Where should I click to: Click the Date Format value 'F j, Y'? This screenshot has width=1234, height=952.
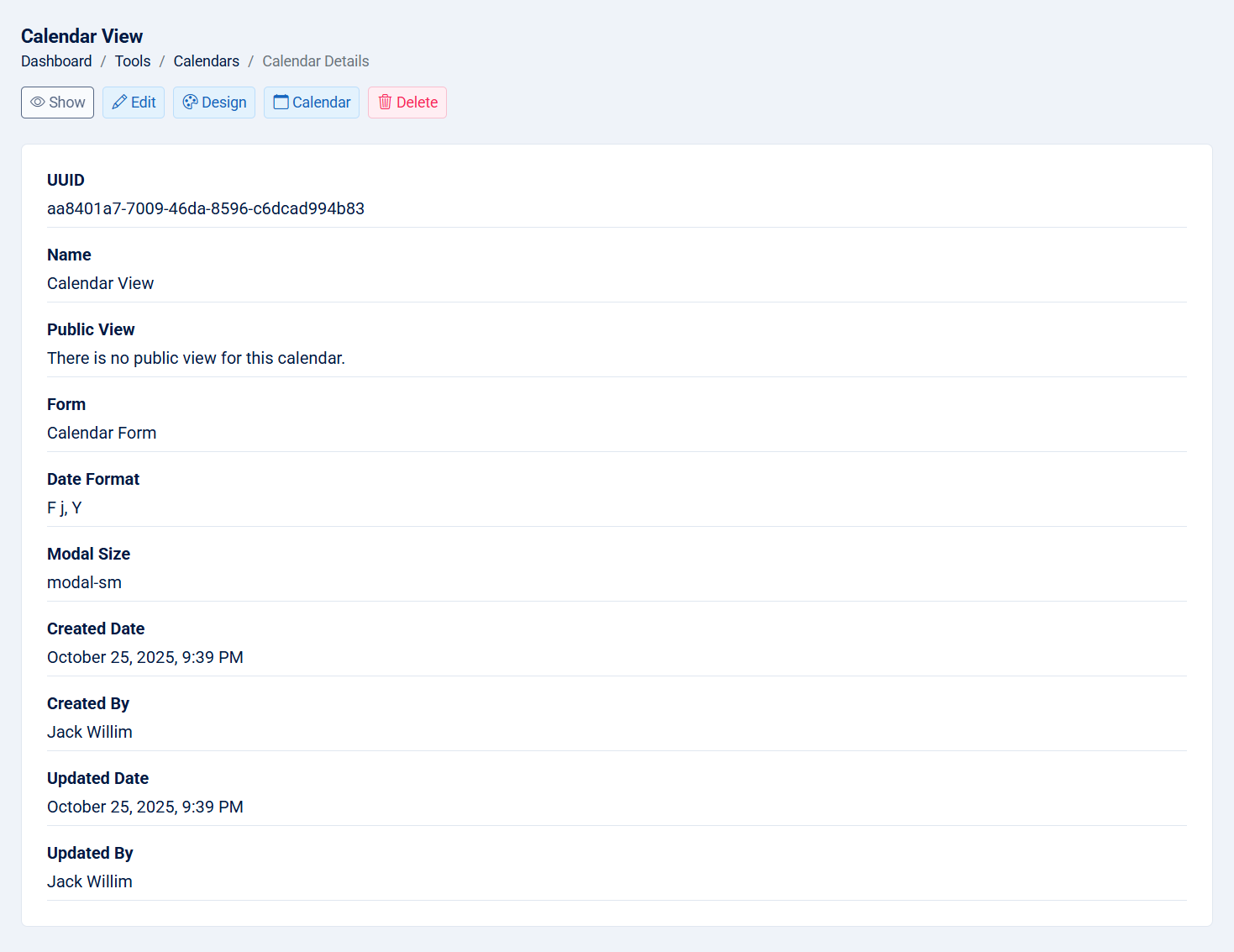pyautogui.click(x=65, y=508)
